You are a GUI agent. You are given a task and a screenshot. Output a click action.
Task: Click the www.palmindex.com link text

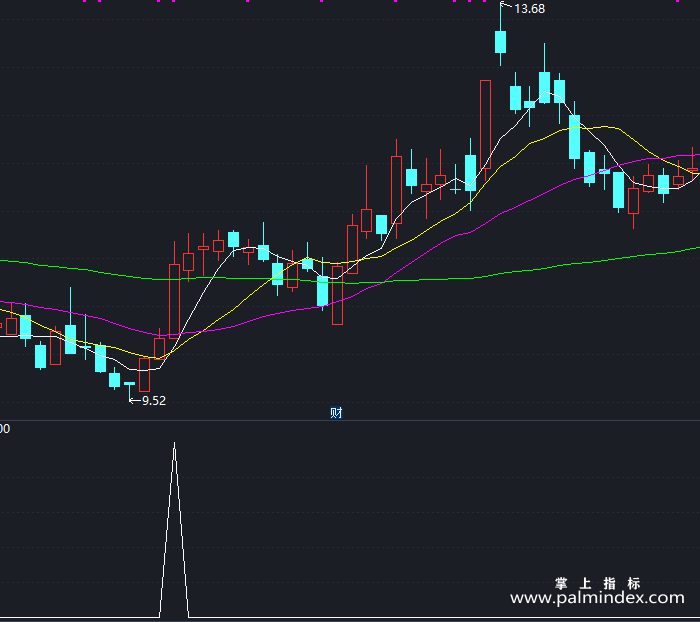pyautogui.click(x=597, y=597)
